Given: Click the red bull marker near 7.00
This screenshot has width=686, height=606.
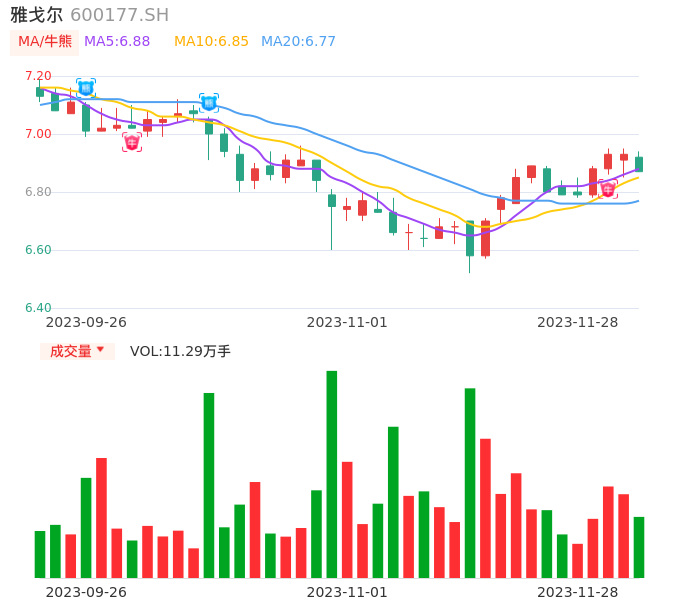Looking at the screenshot, I should pyautogui.click(x=132, y=143).
